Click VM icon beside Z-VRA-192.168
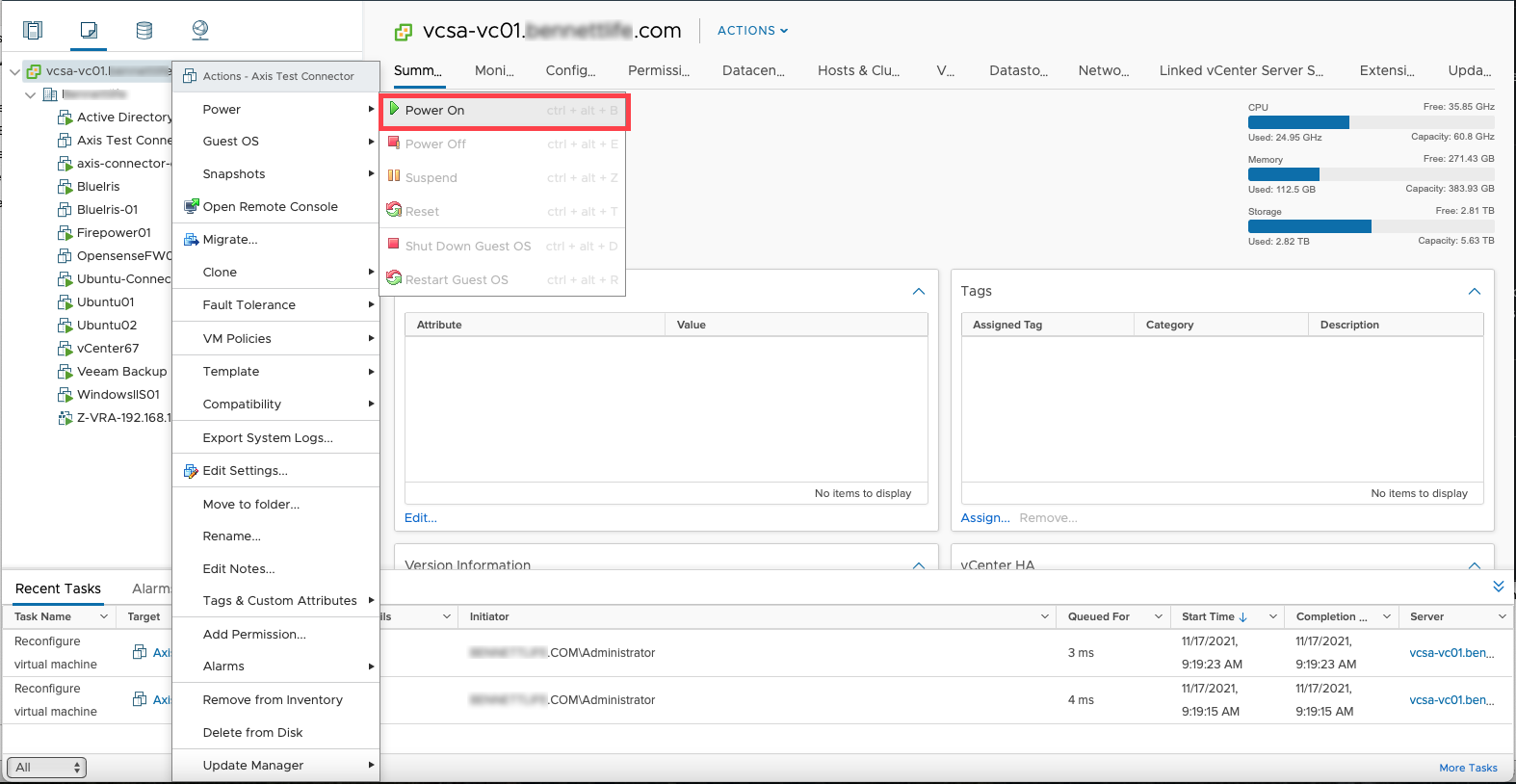 (65, 418)
